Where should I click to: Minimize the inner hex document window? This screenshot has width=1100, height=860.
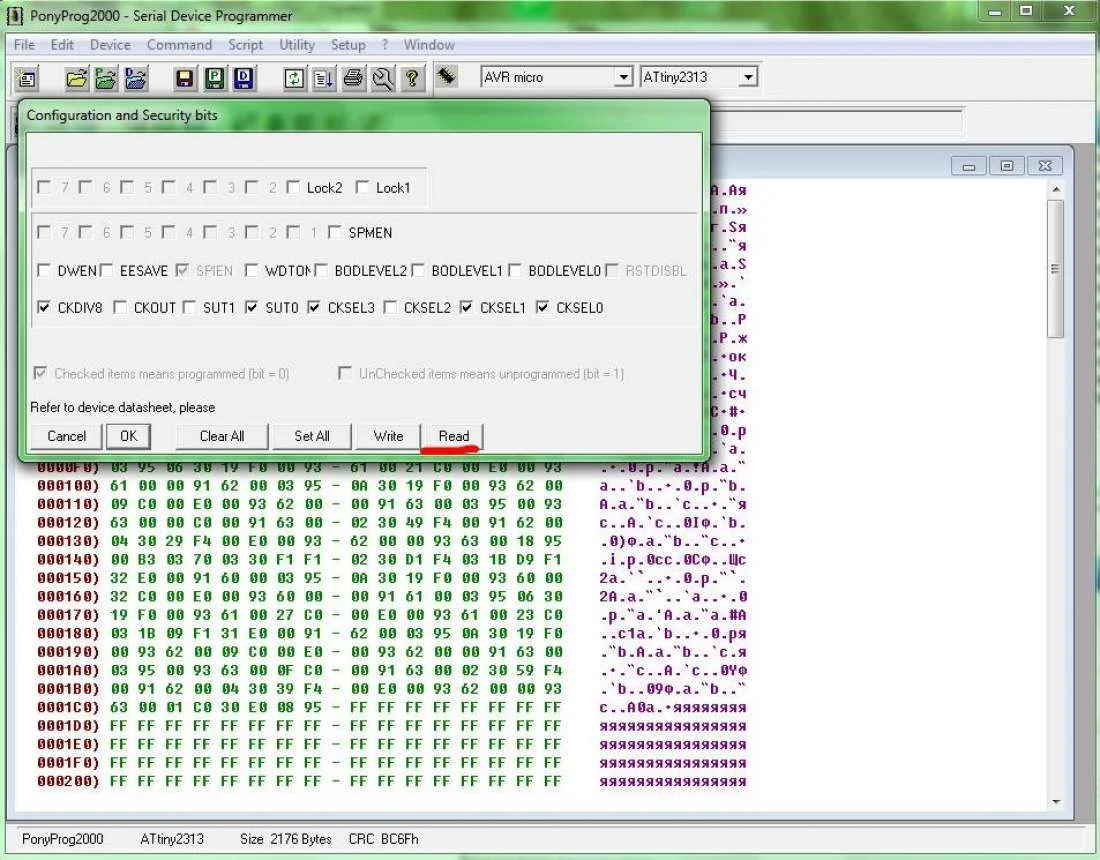point(969,166)
